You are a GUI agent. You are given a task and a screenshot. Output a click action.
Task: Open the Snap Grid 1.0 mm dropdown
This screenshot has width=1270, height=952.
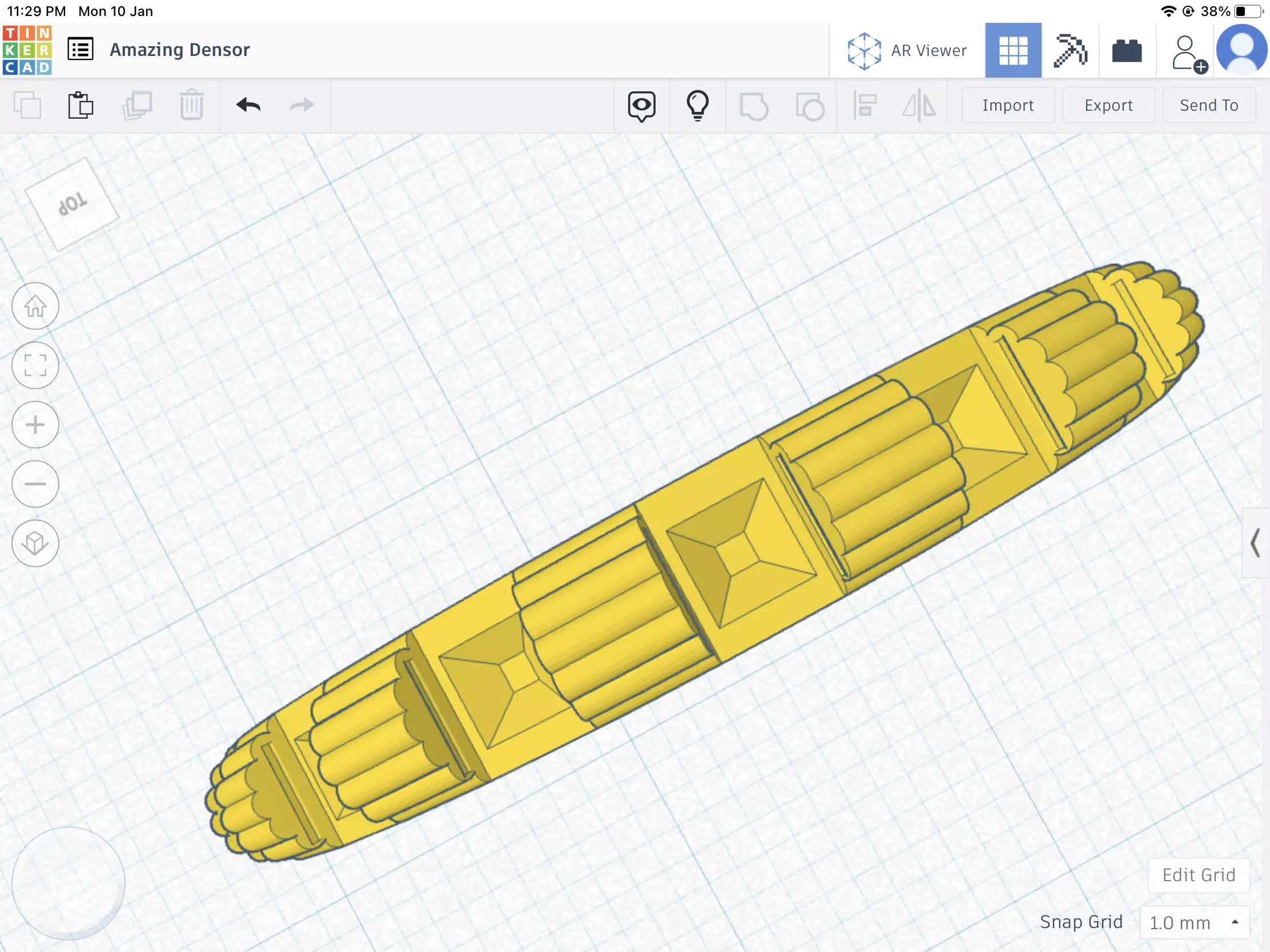coord(1194,923)
